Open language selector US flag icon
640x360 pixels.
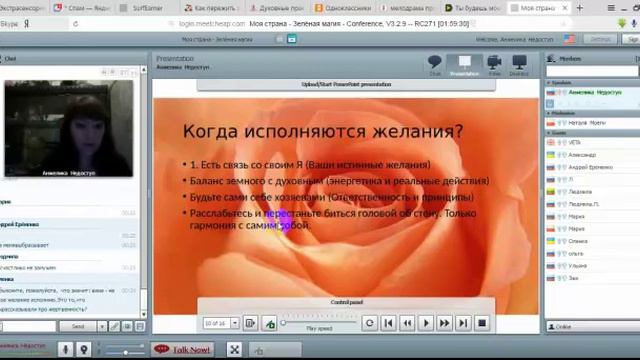click(x=569, y=39)
